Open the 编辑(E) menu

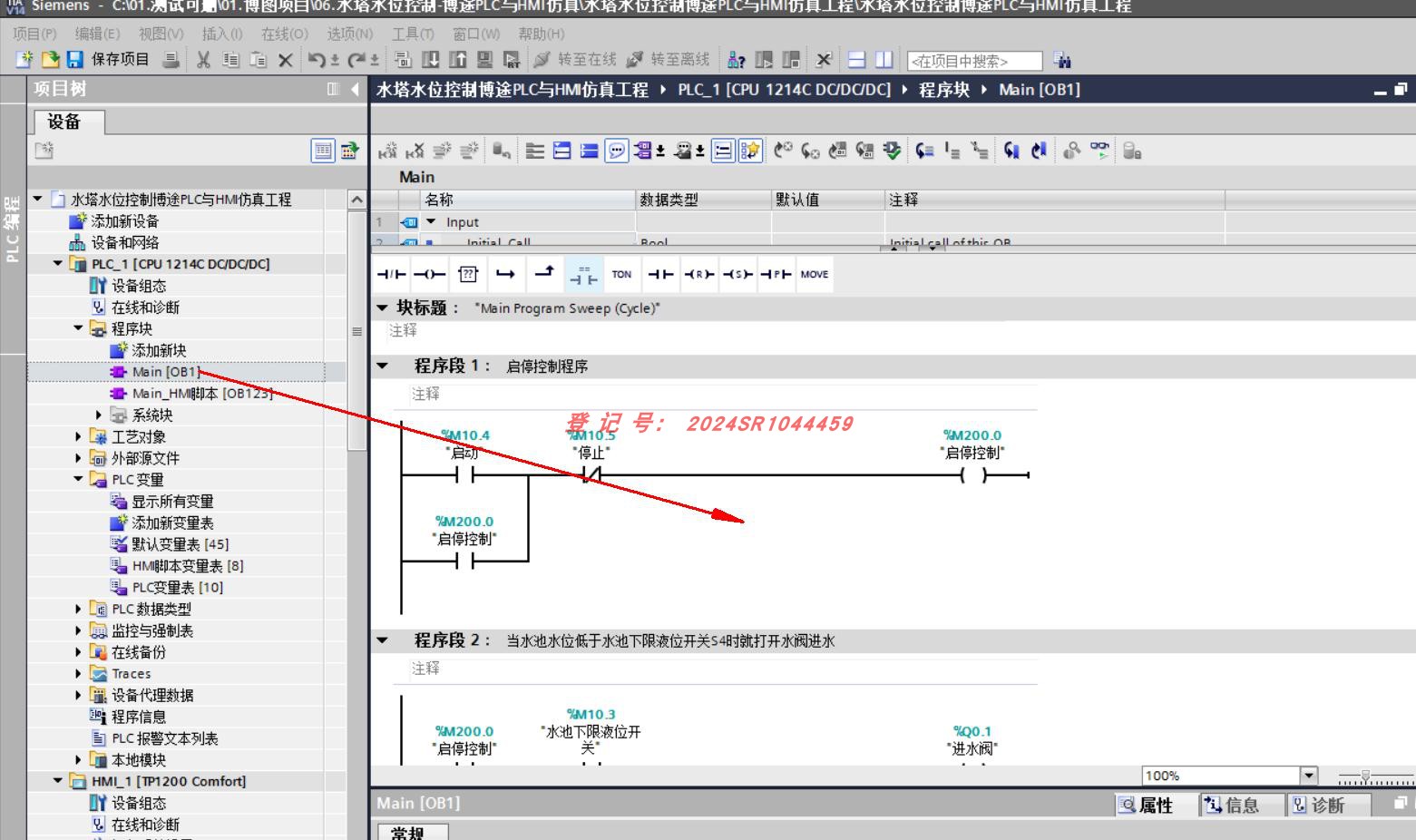[x=97, y=34]
